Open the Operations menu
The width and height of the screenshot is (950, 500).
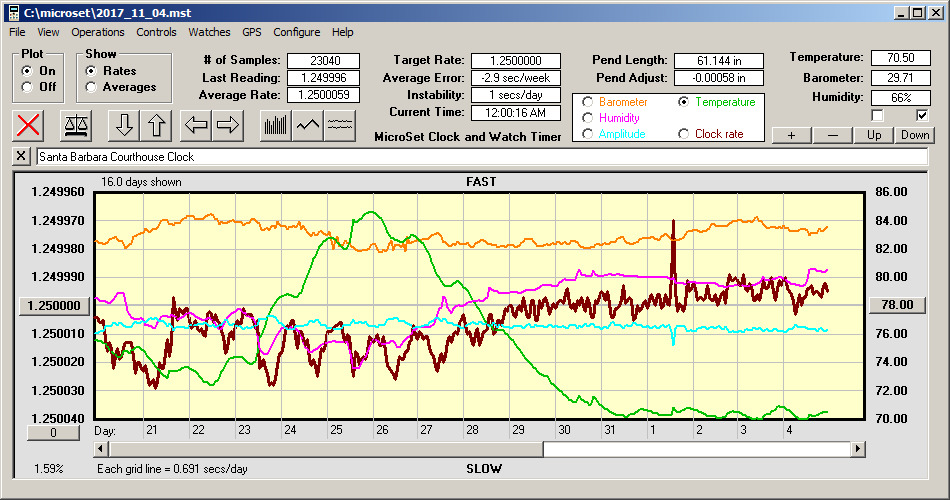(98, 32)
